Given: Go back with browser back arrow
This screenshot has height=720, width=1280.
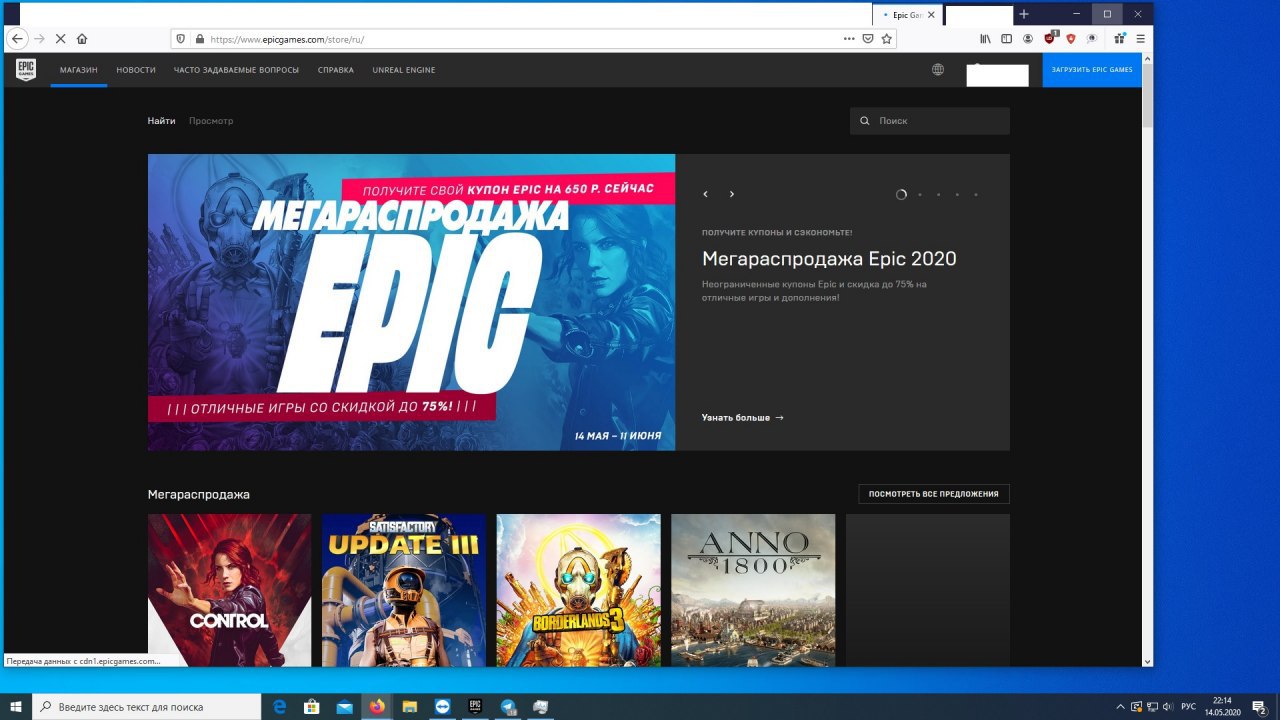Looking at the screenshot, I should [x=17, y=39].
